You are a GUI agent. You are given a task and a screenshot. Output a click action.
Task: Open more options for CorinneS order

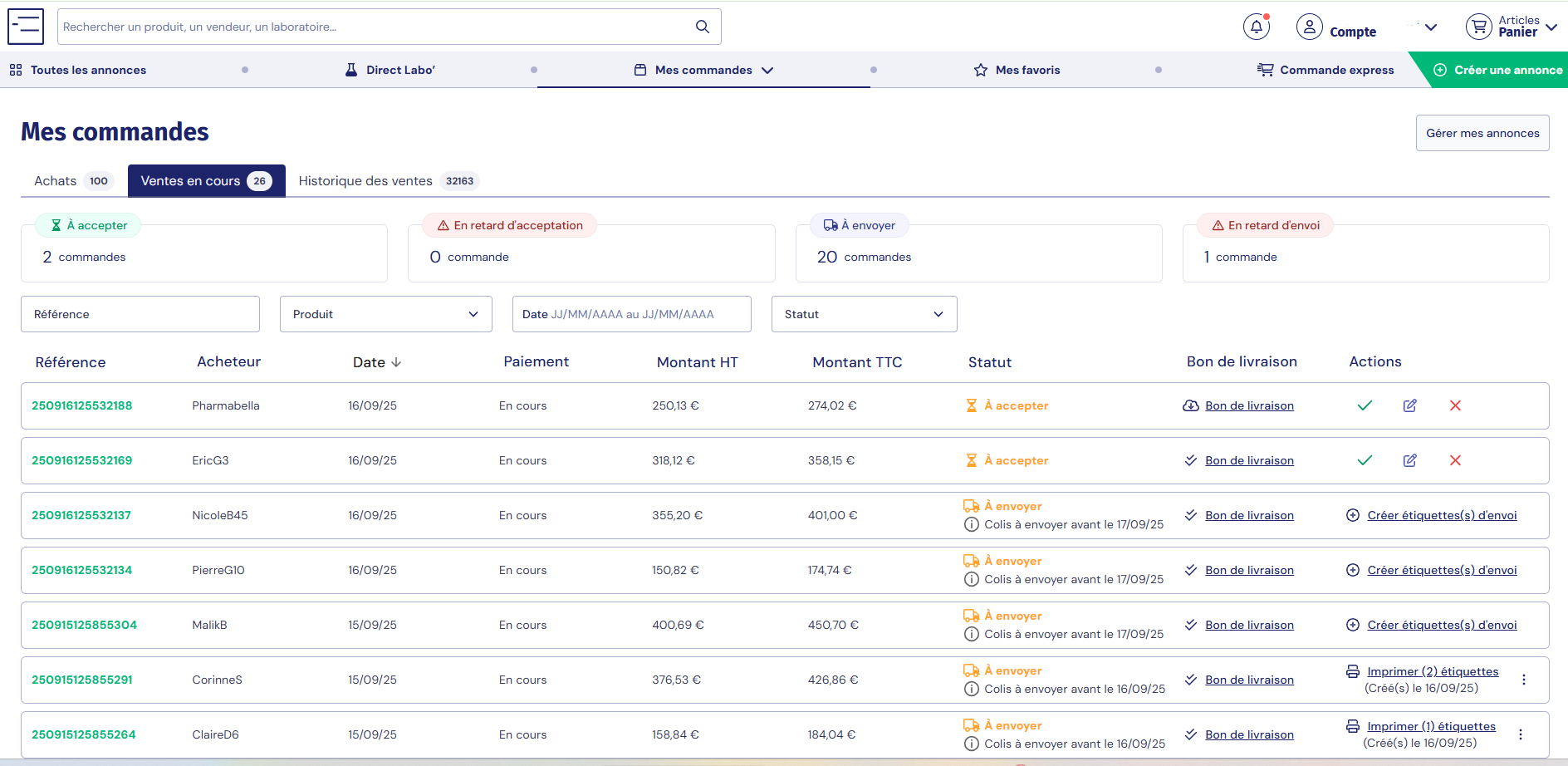point(1523,680)
